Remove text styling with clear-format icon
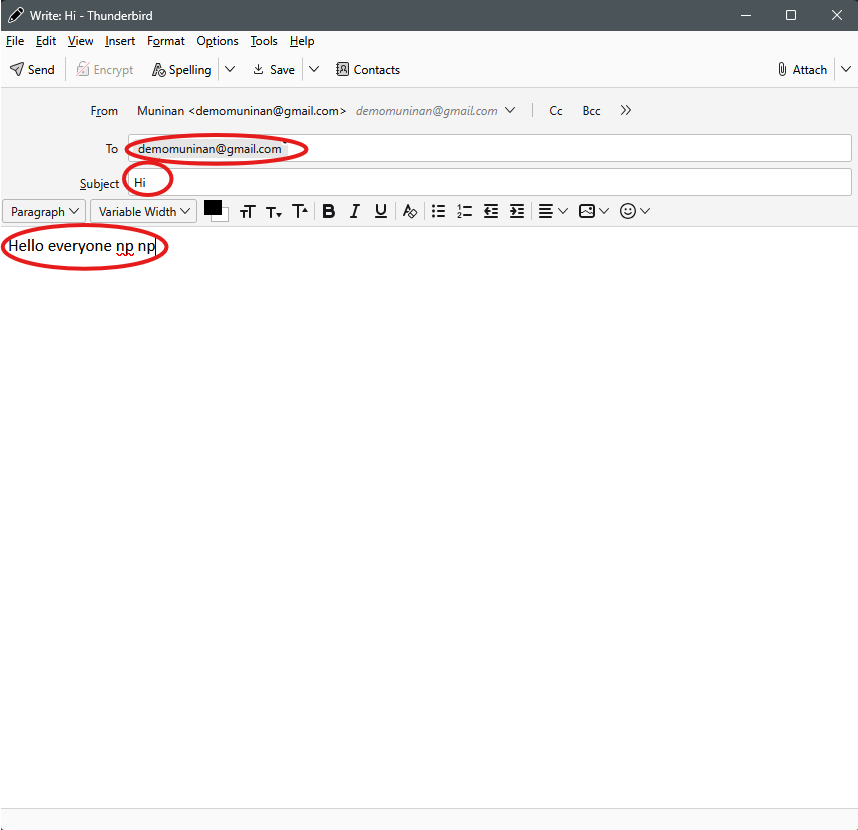Image resolution: width=858 pixels, height=830 pixels. coord(410,211)
